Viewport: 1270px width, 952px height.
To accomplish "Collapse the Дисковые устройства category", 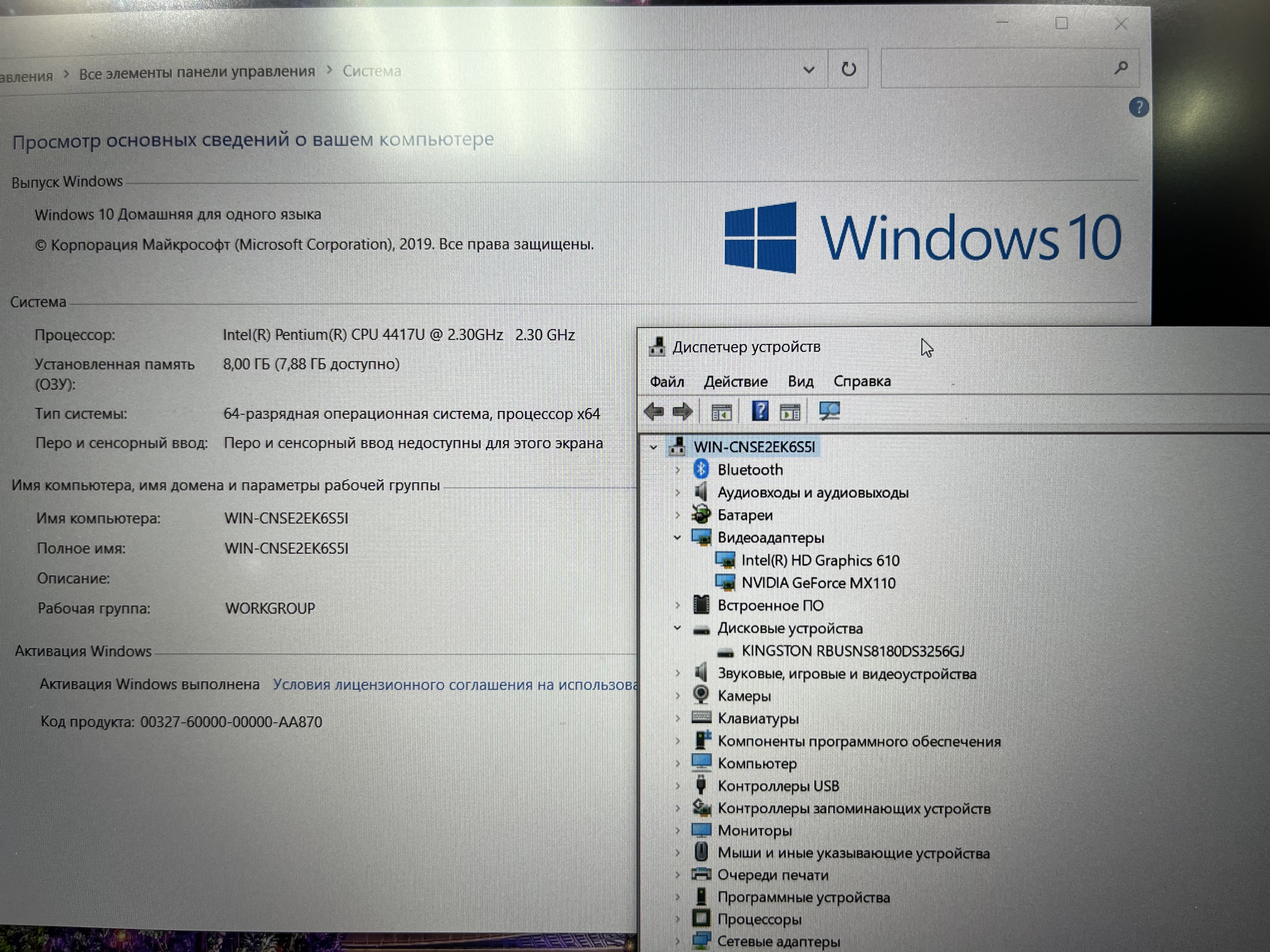I will coord(678,628).
